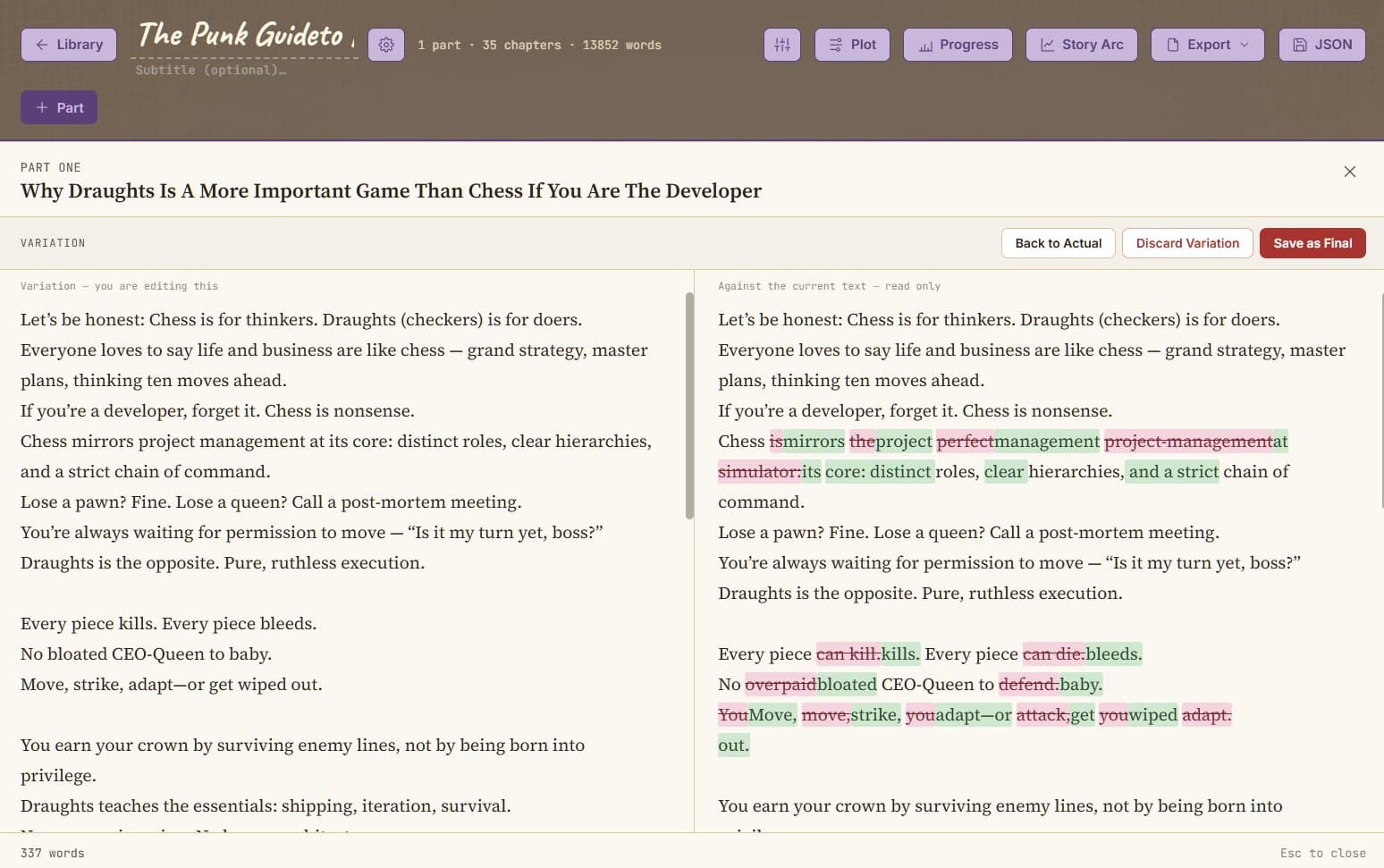Click the deleted phrase "project-management" in diff
This screenshot has height=868, width=1384.
(x=1188, y=441)
